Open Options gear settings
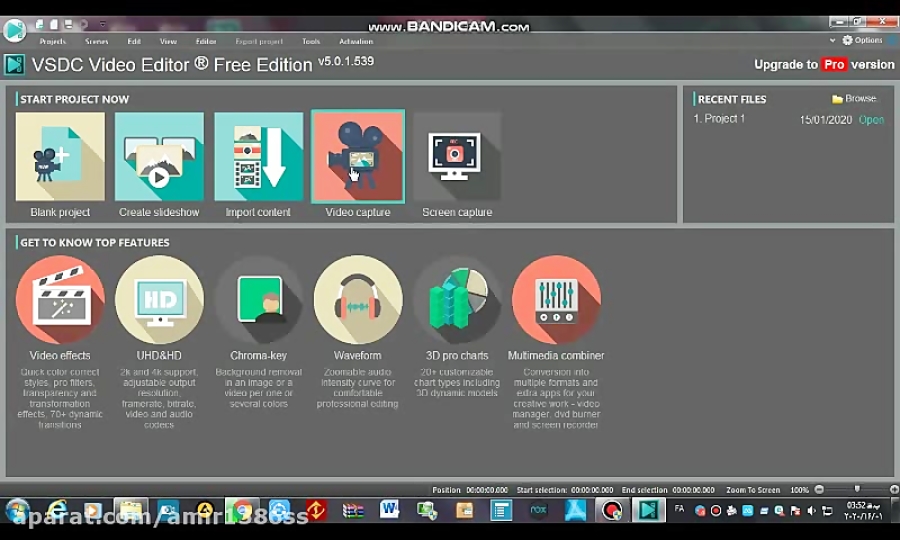900x540 pixels. click(862, 40)
